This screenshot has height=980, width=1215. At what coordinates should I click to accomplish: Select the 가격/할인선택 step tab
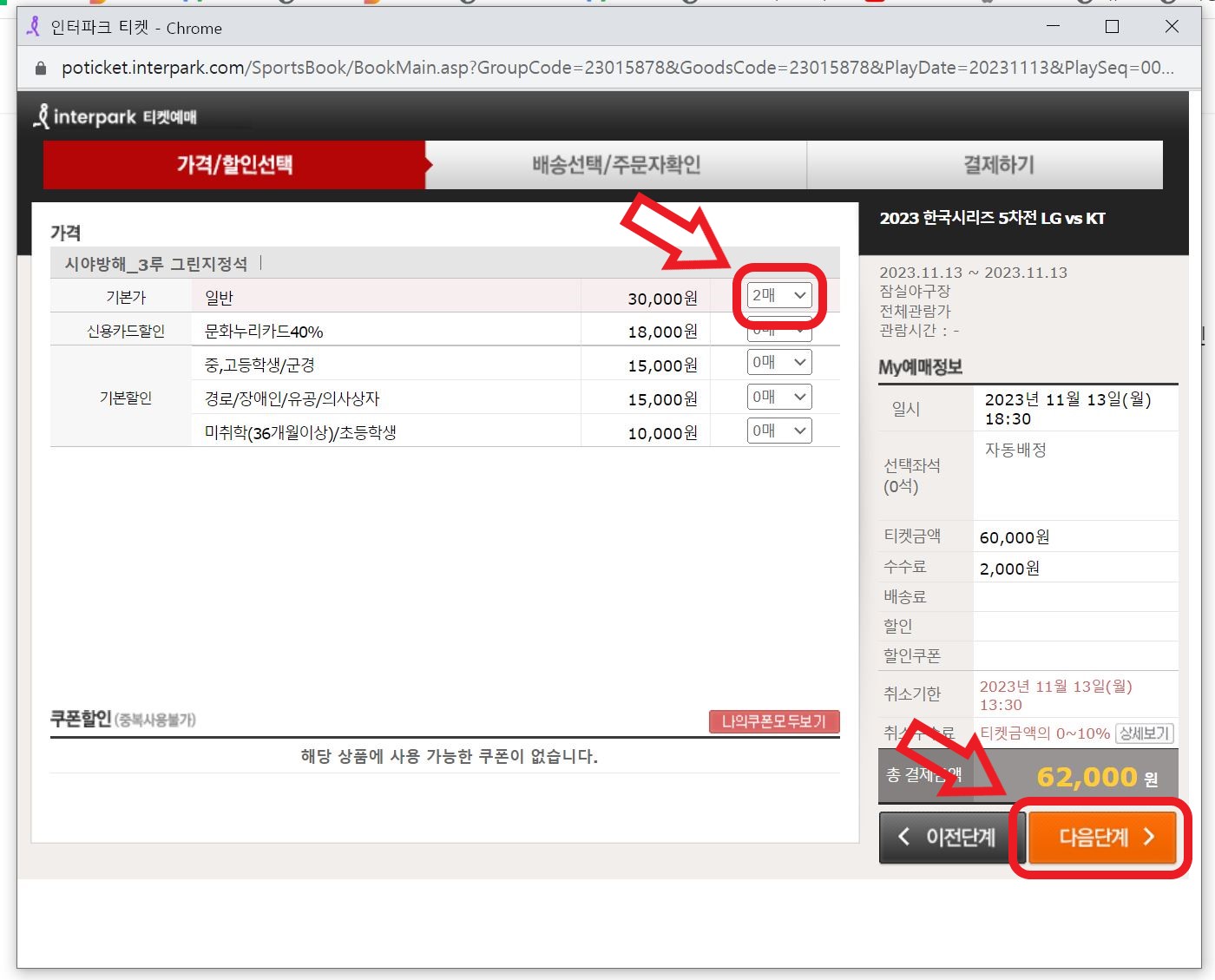click(234, 165)
